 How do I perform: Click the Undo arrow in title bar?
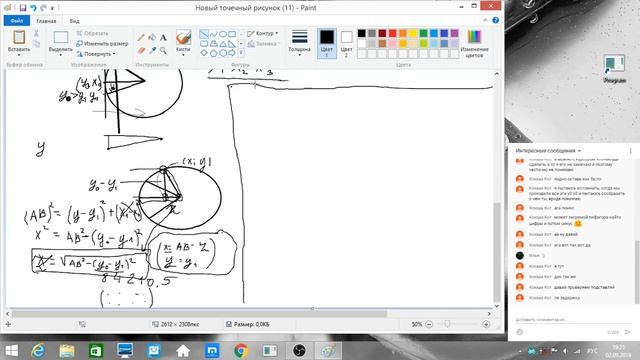coord(33,7)
